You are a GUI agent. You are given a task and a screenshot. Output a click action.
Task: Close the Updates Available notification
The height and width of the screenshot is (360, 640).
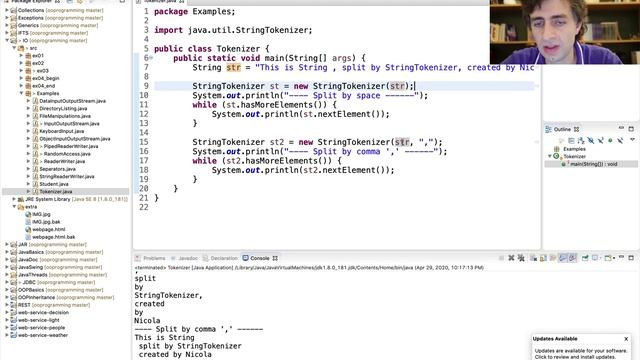coord(626,339)
